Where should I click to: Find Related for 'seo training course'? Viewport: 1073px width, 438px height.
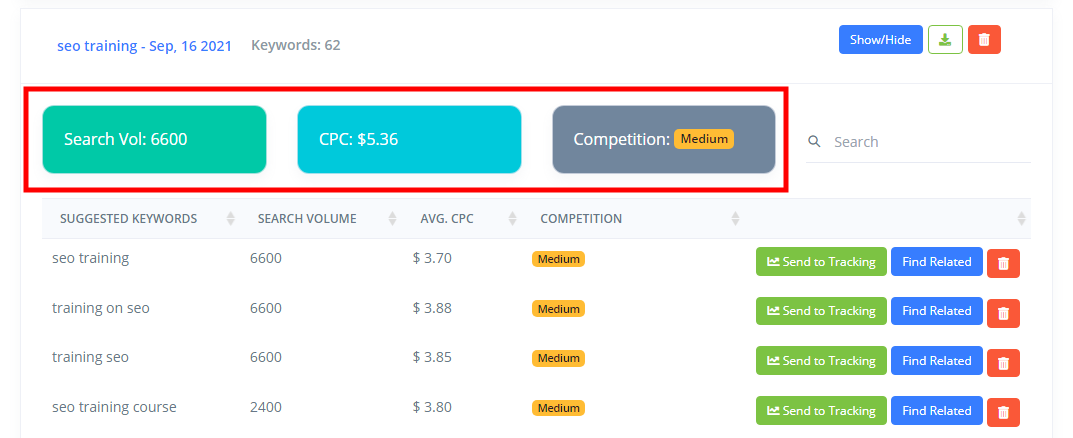click(937, 411)
